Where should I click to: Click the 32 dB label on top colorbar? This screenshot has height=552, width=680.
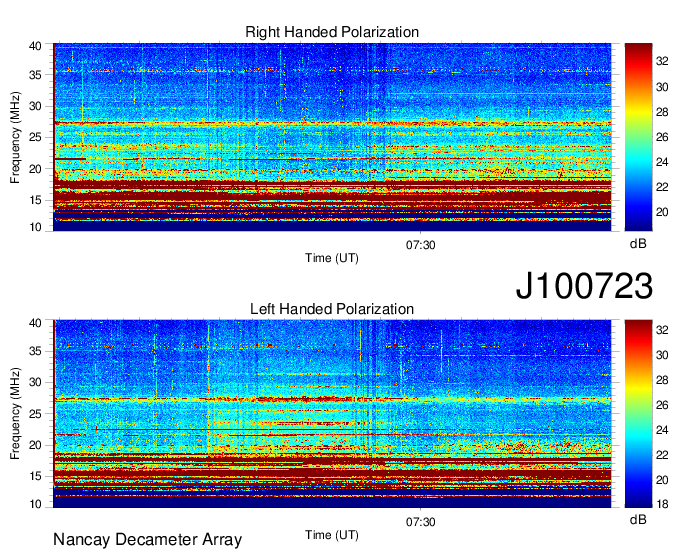(x=662, y=62)
